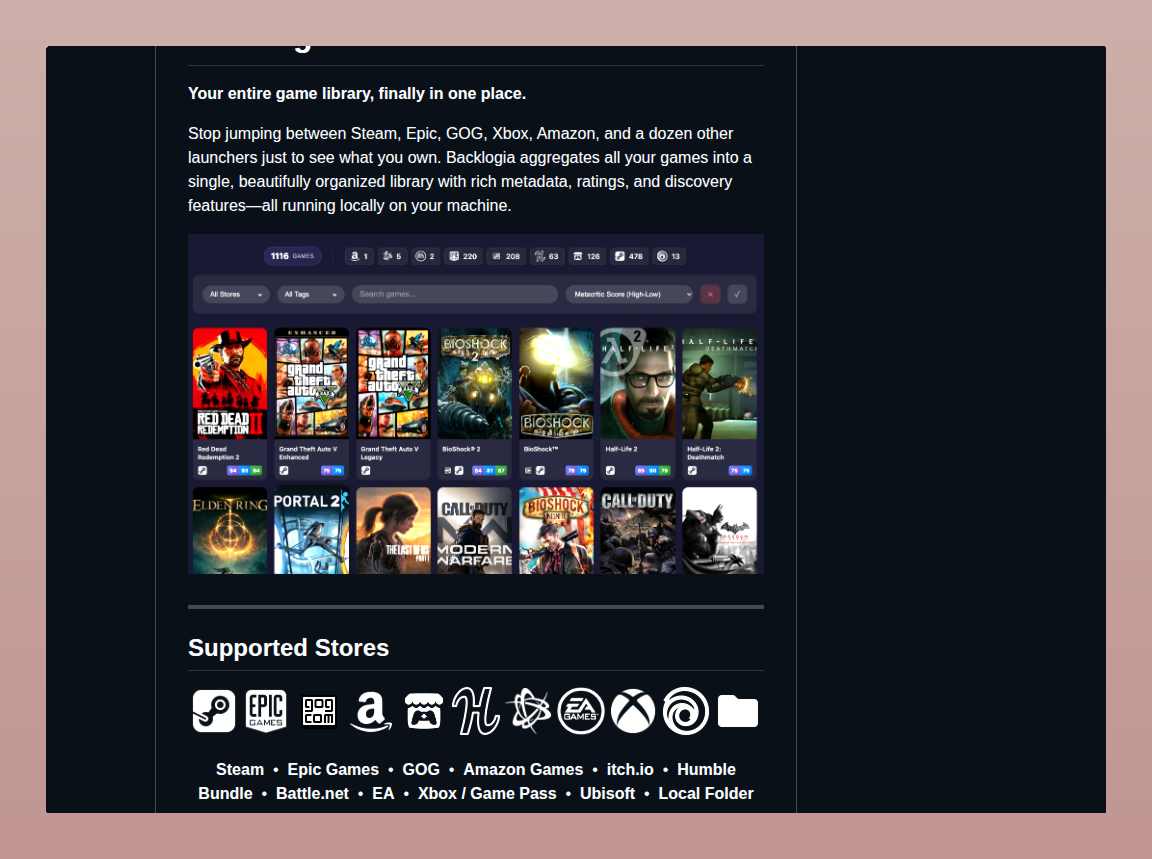The width and height of the screenshot is (1152, 859).
Task: Click Steam icon on Grand Theft Auto V Enhanced card
Action: tap(284, 470)
